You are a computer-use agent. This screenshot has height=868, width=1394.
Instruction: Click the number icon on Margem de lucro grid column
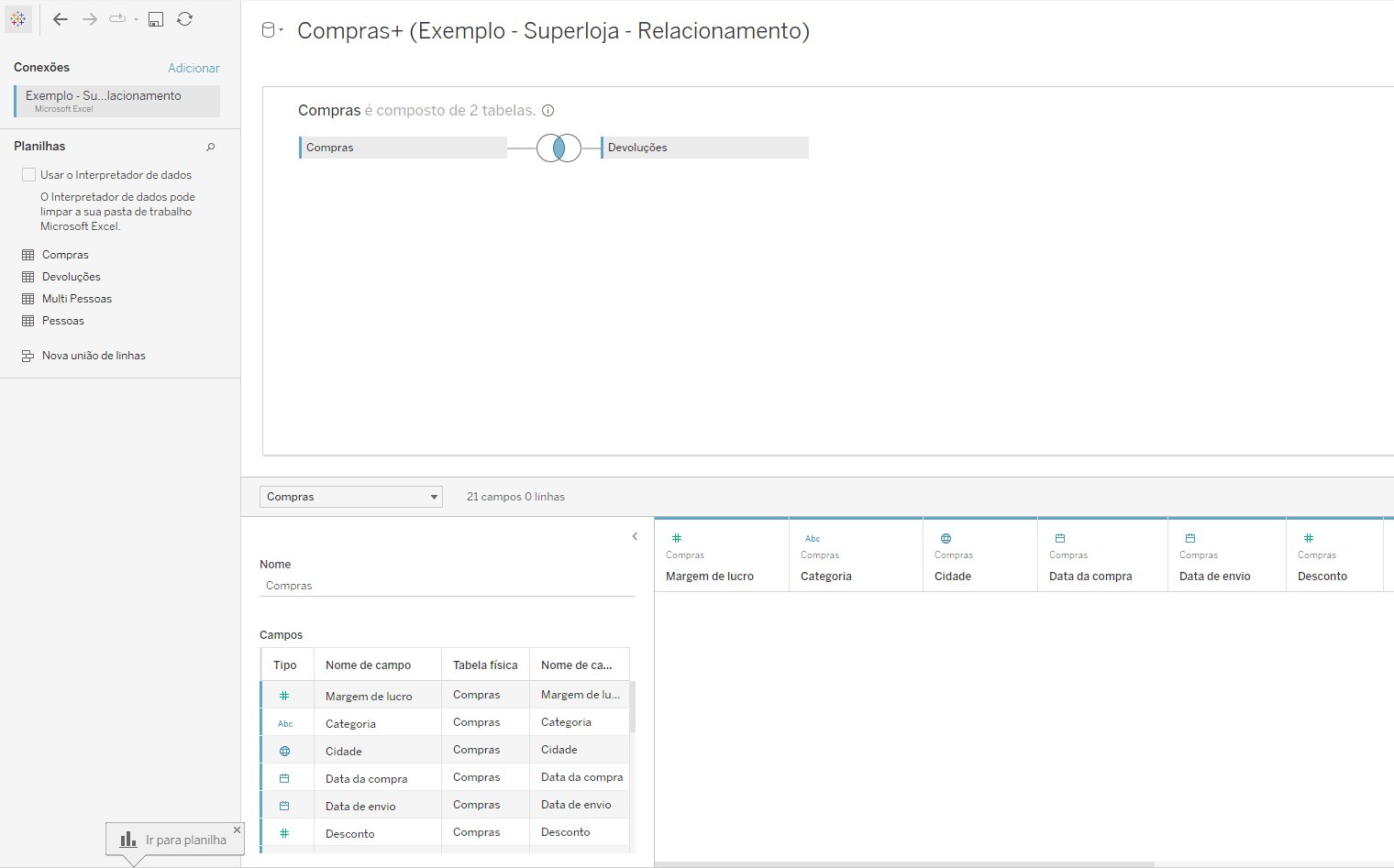[677, 538]
